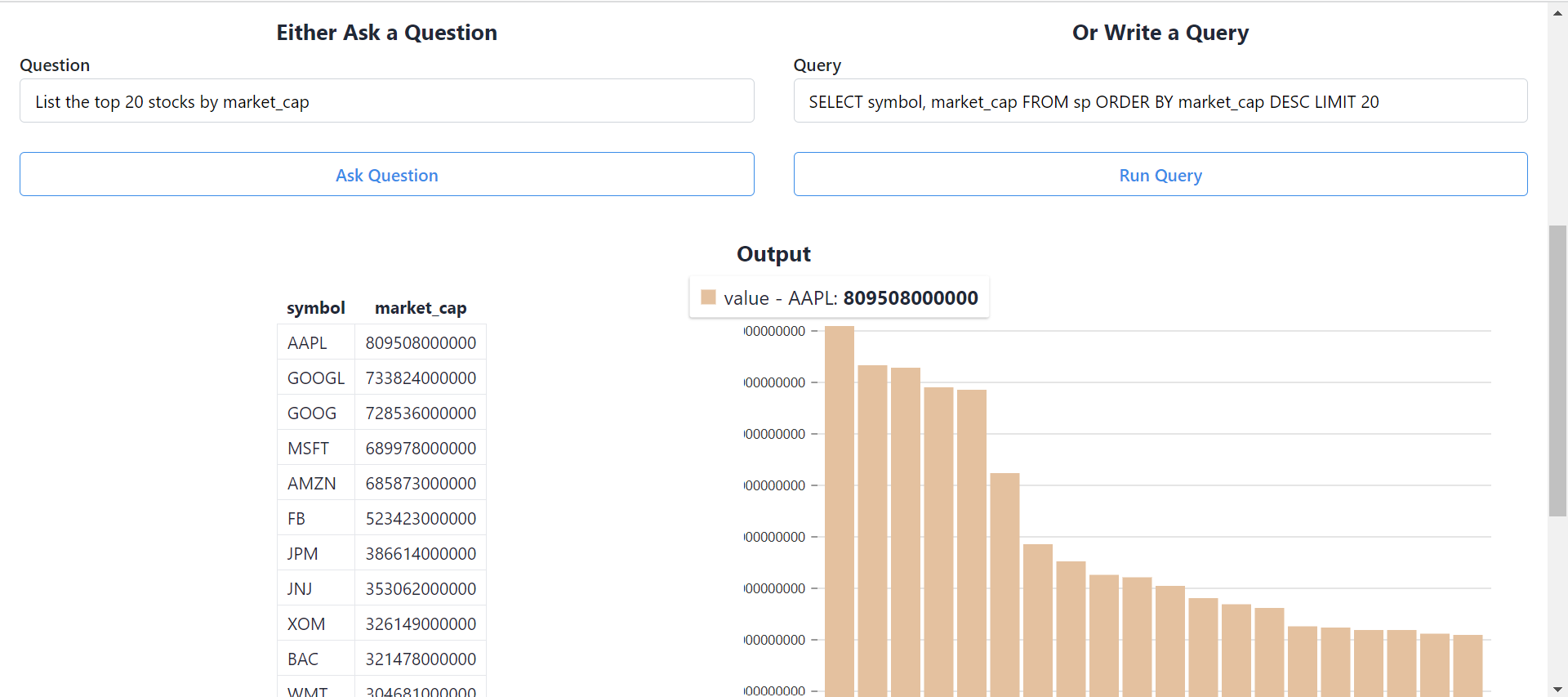Click the Ask Question button
Image resolution: width=1568 pixels, height=697 pixels.
386,174
